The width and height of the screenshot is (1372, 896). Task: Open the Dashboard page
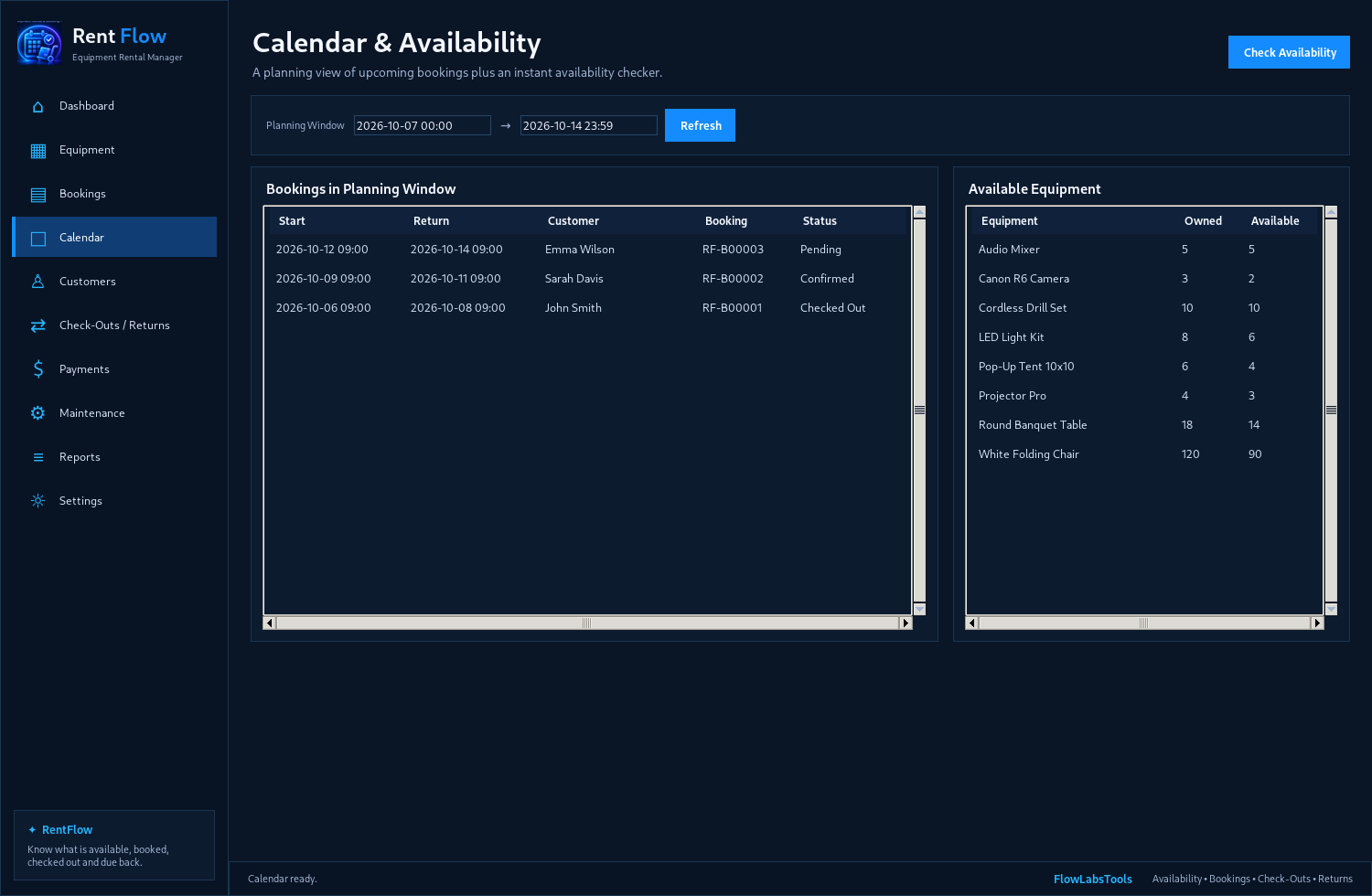click(114, 106)
